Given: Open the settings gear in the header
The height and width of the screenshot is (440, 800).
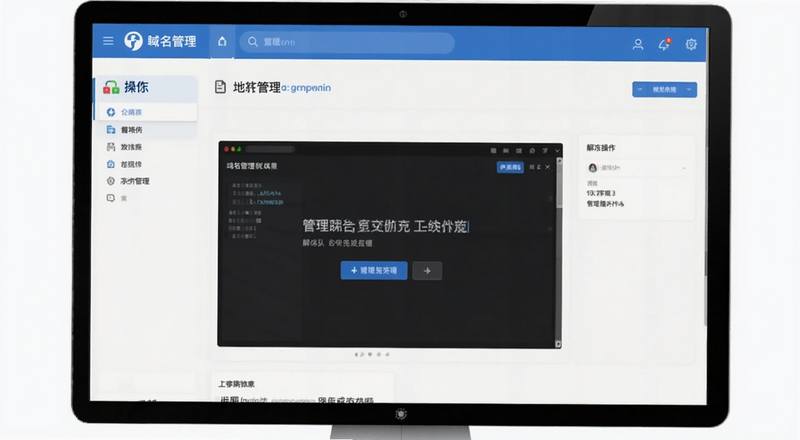Looking at the screenshot, I should (x=691, y=44).
